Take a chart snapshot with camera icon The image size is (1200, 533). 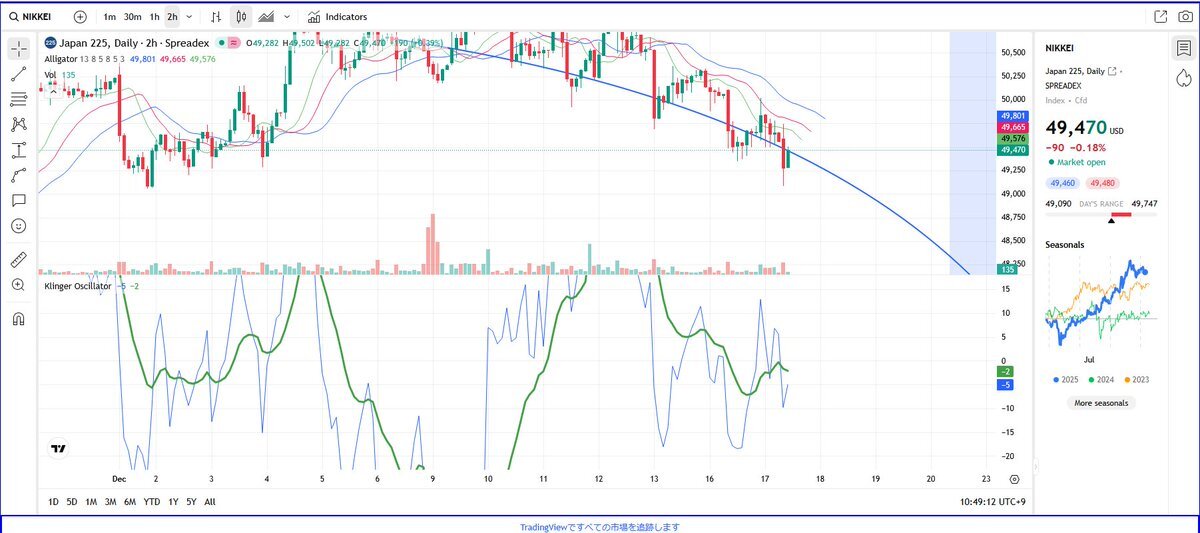pos(1185,17)
